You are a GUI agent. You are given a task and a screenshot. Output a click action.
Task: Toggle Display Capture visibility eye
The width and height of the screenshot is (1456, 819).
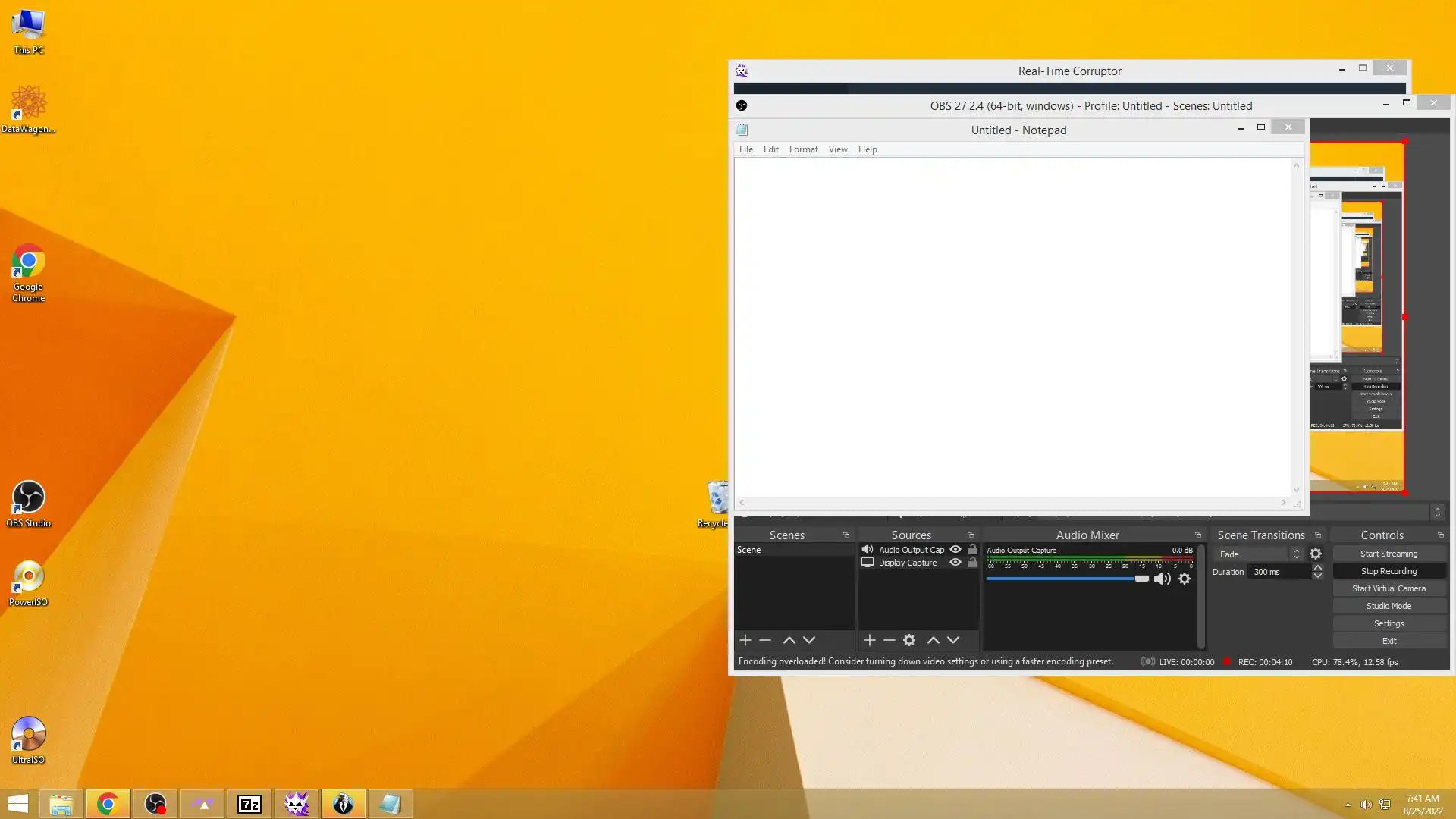tap(955, 562)
